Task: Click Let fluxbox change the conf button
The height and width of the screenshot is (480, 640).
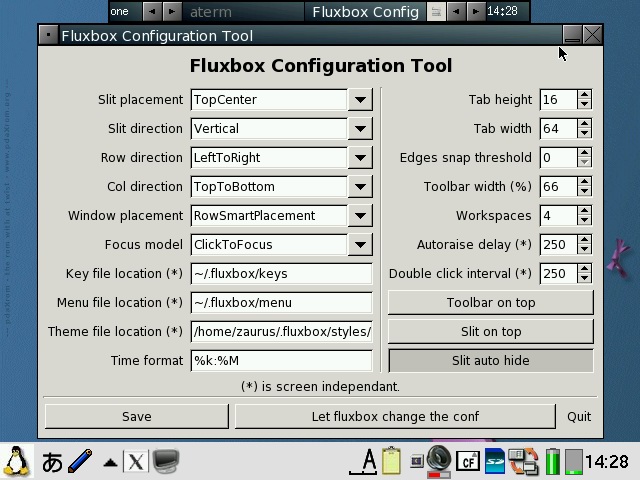Action: pyautogui.click(x=395, y=416)
